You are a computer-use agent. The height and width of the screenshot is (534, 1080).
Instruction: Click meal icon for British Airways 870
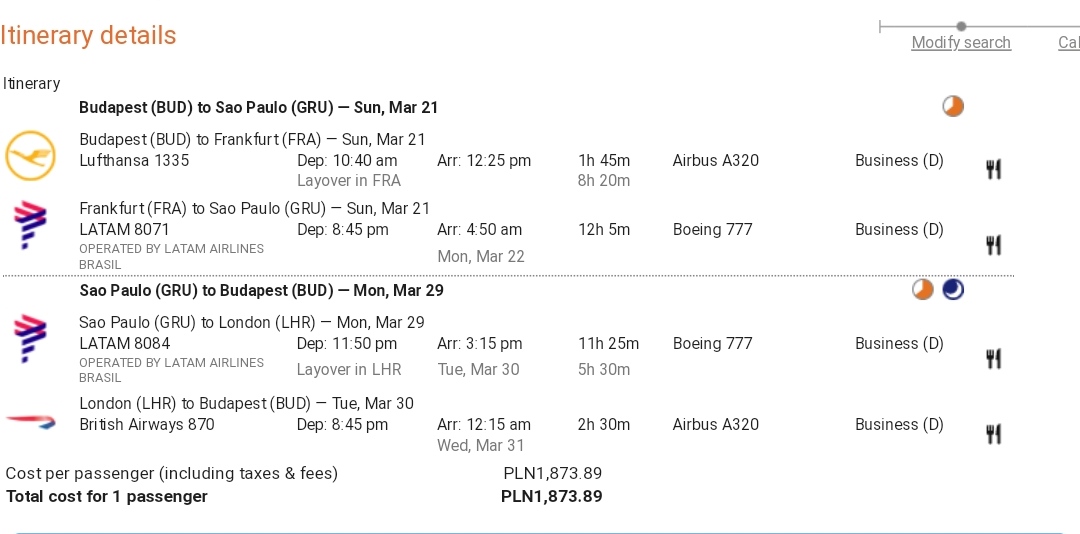tap(993, 434)
